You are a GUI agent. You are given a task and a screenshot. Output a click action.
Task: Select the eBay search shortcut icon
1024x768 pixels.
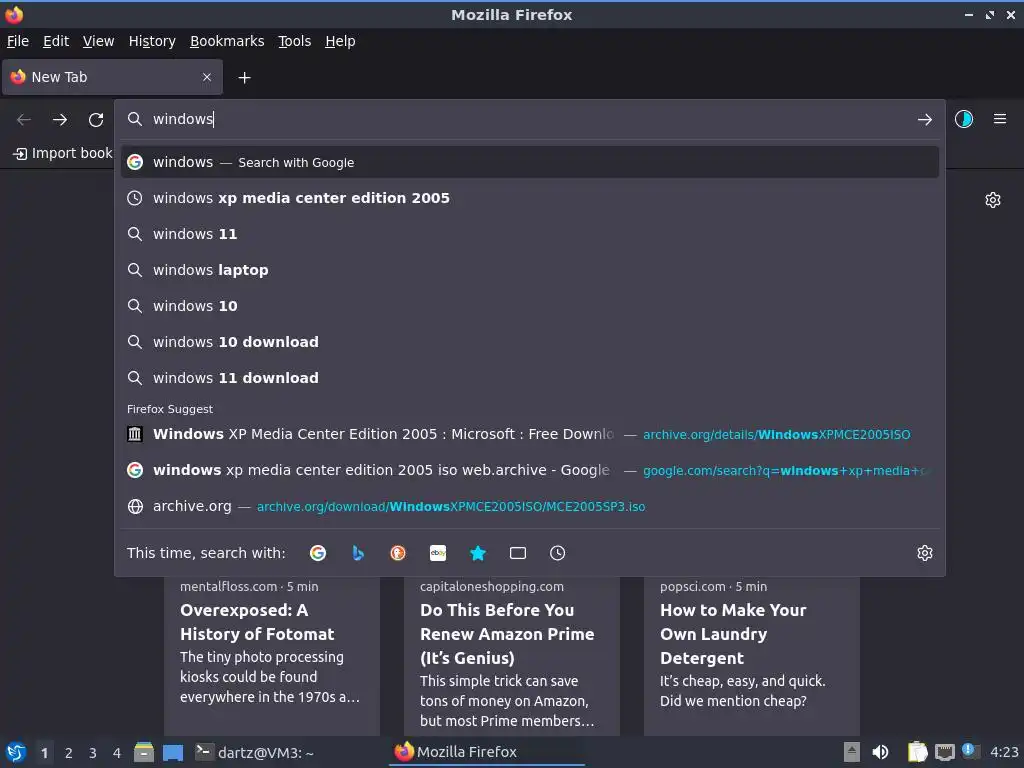pos(438,553)
